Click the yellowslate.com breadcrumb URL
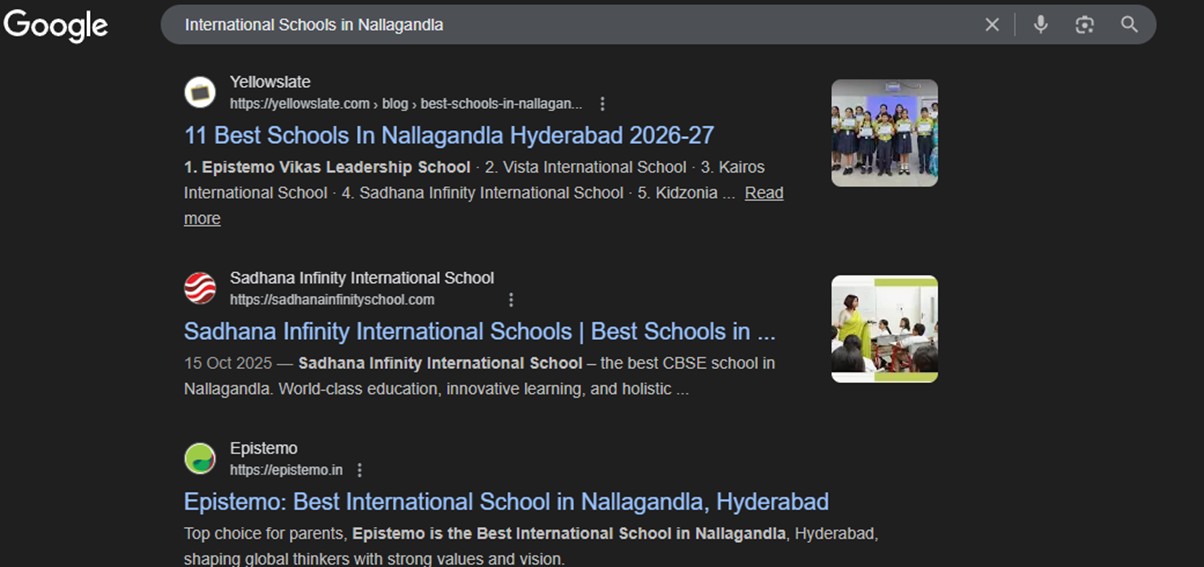1204x567 pixels. [x=405, y=104]
